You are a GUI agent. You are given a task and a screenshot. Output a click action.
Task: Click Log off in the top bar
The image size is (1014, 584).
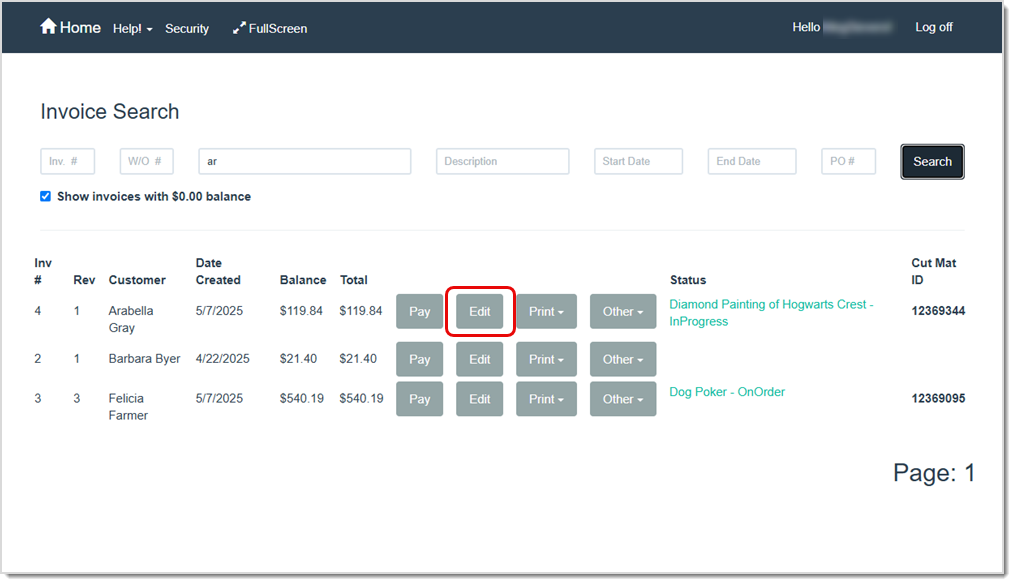point(932,27)
